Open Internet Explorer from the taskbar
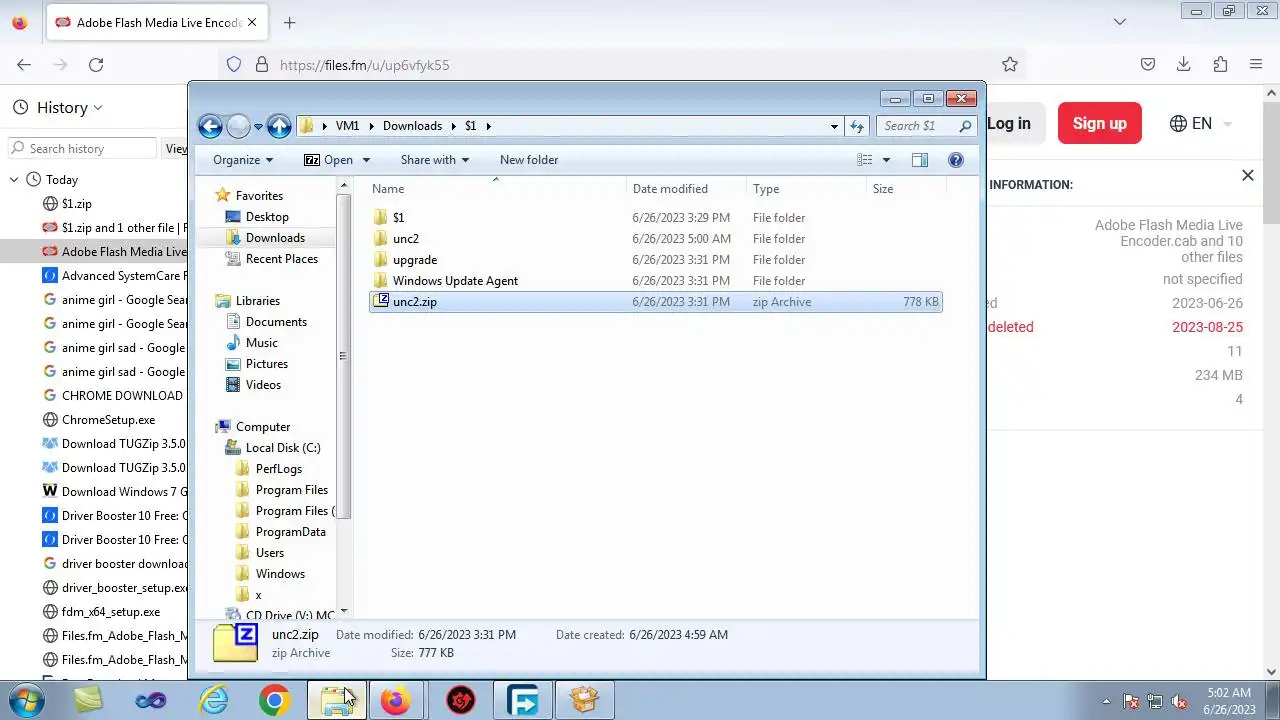 (x=213, y=700)
